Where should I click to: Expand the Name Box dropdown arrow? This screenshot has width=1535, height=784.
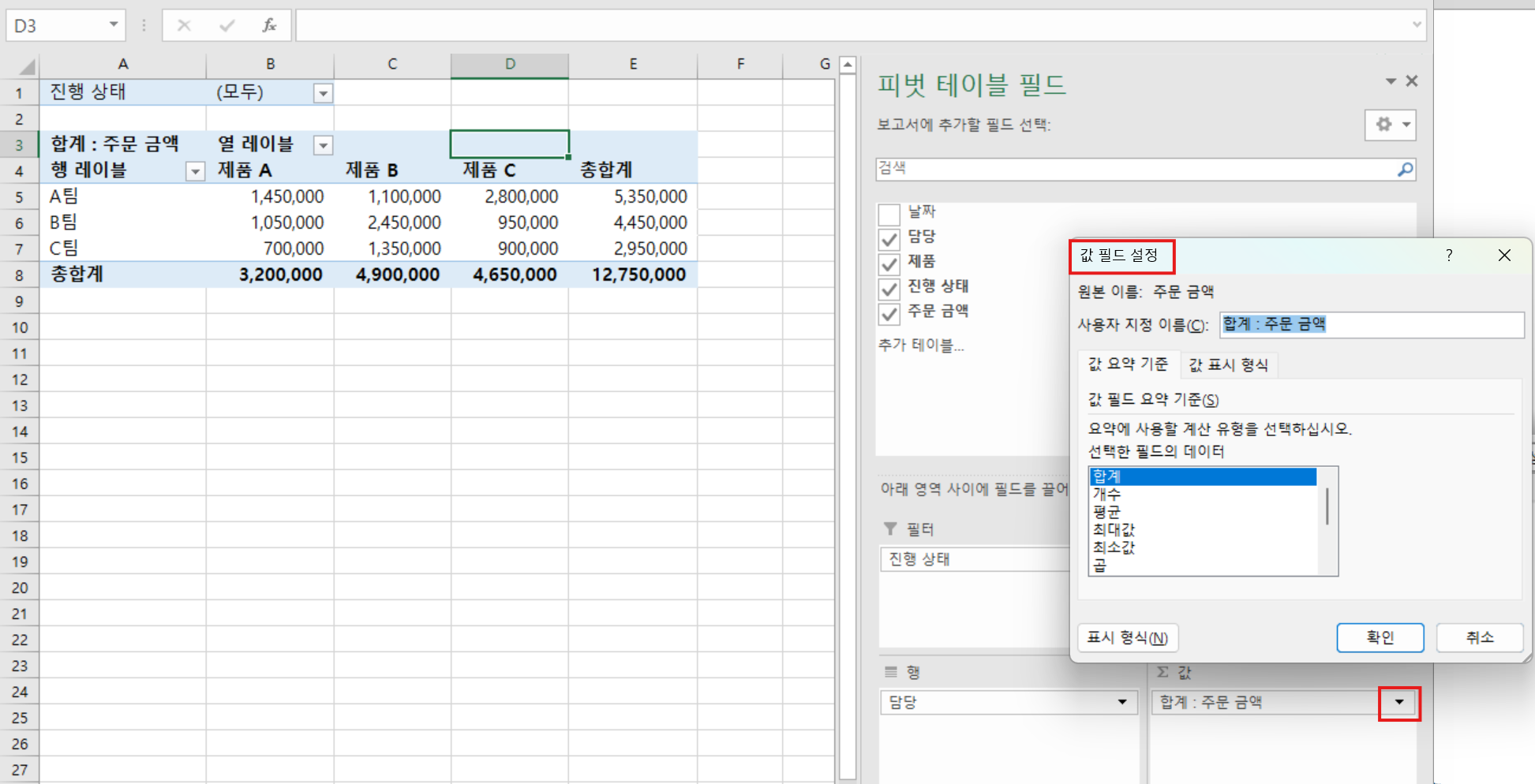[x=113, y=25]
